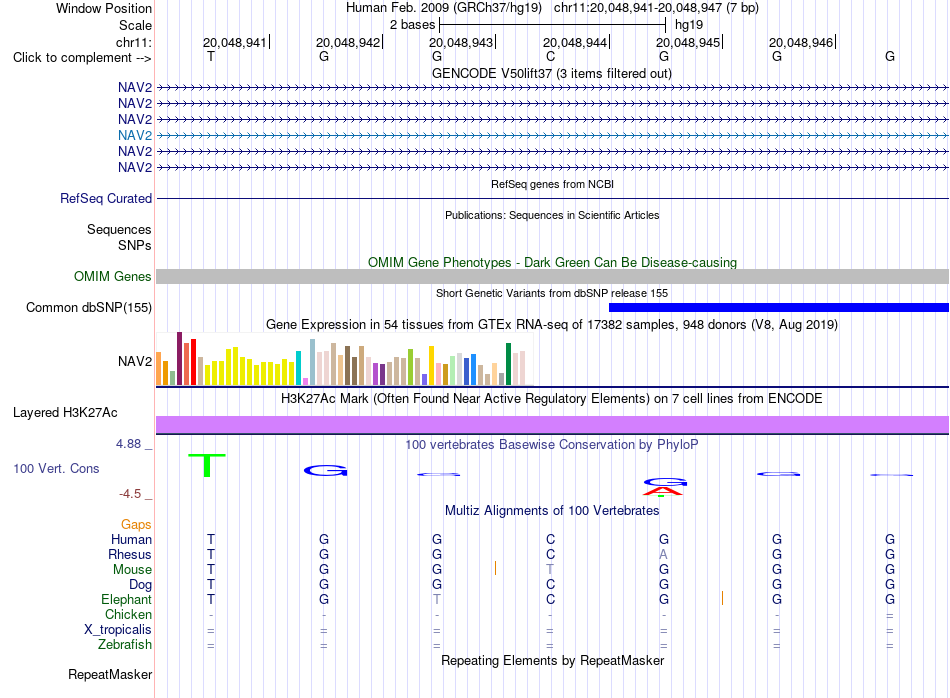This screenshot has height=698, width=950.
Task: Click the Scale label
Action: 135,25
